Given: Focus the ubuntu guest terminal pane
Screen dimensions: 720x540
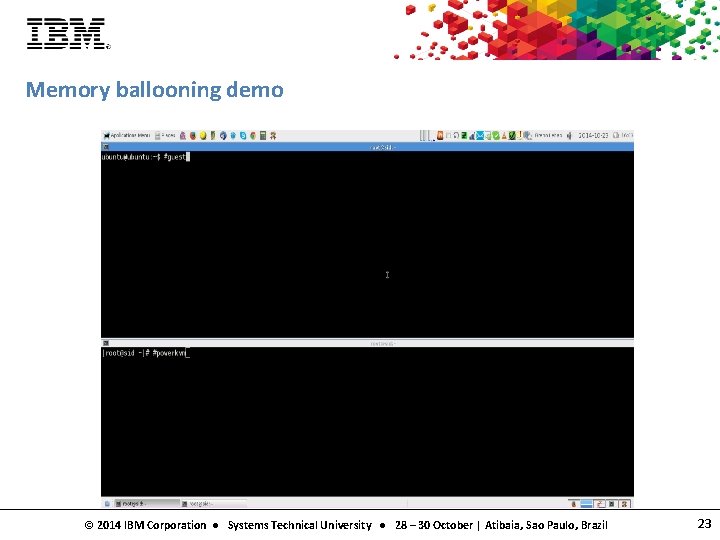Looking at the screenshot, I should pyautogui.click(x=367, y=244).
